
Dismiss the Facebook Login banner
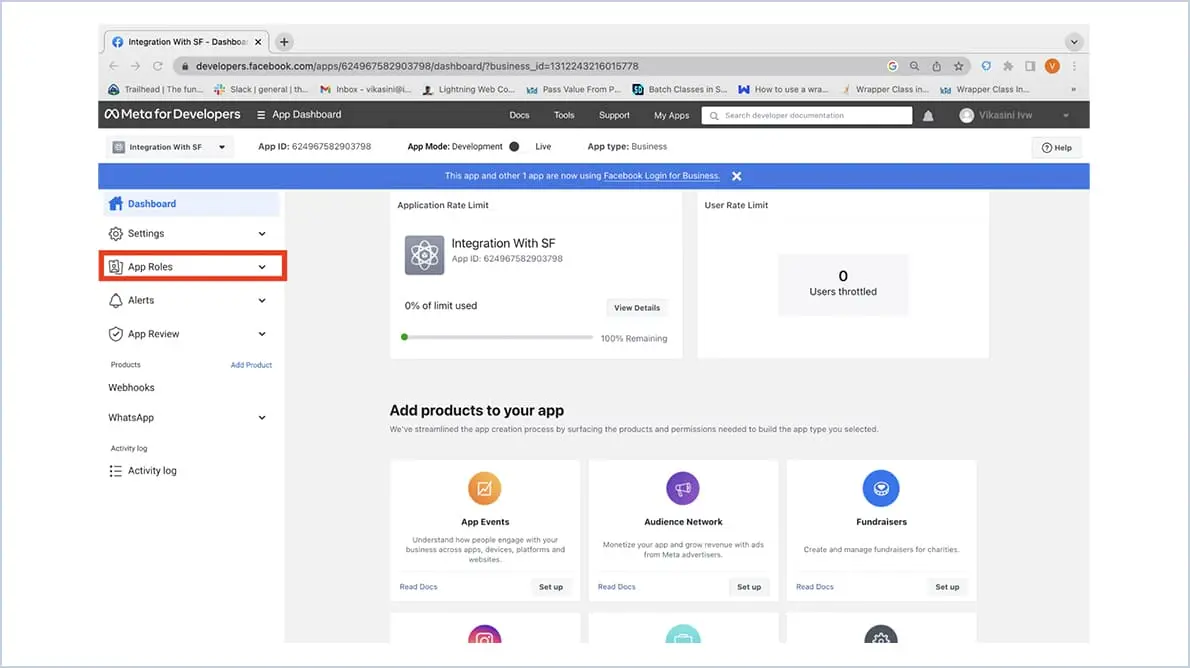tap(736, 176)
